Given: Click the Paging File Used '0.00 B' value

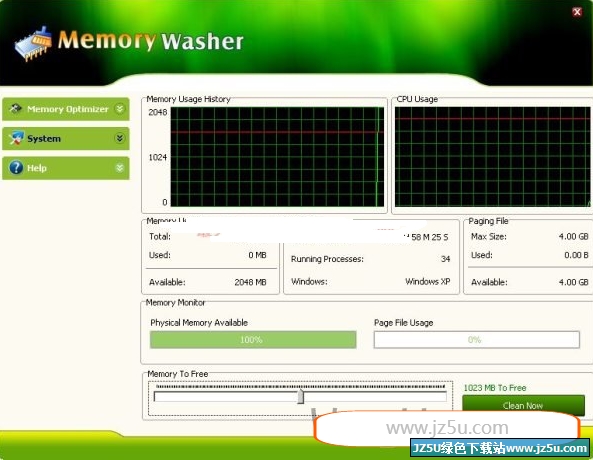Looking at the screenshot, I should 576,255.
